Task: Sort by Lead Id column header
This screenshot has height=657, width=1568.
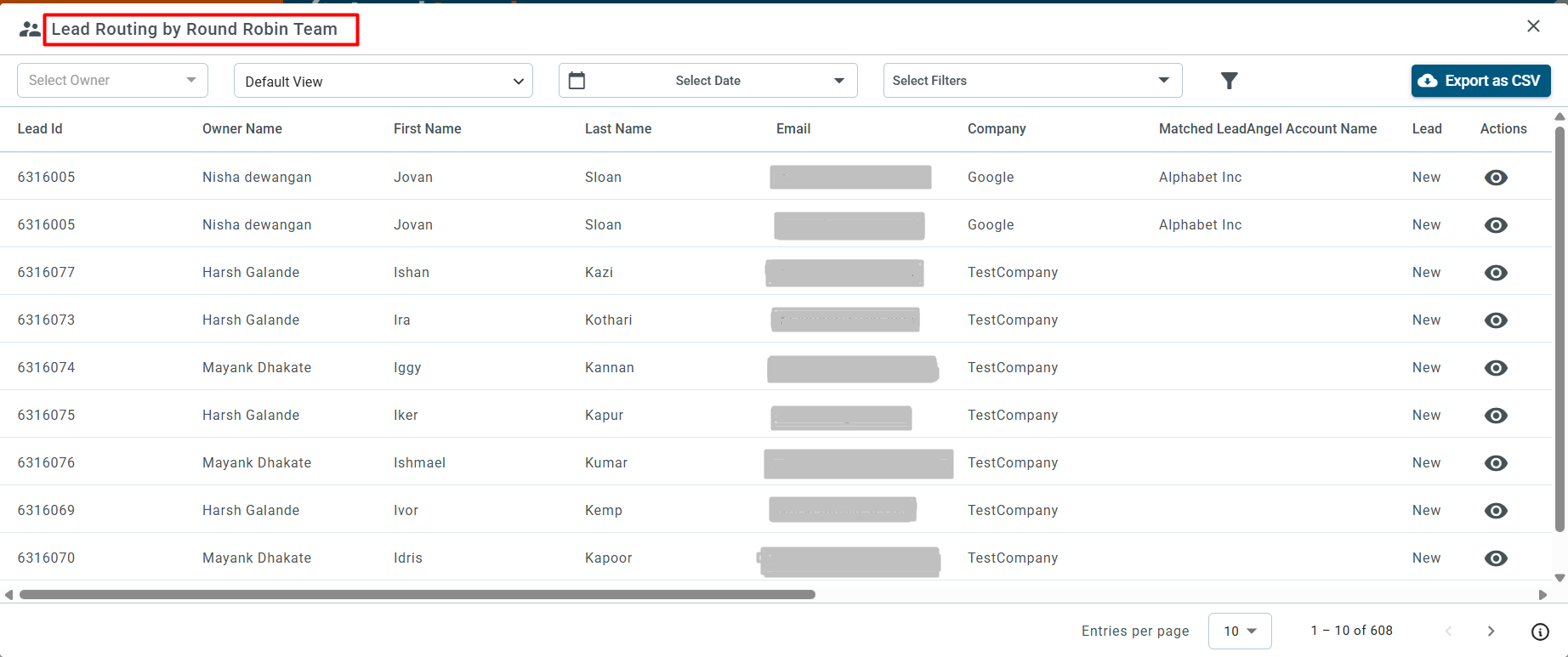Action: tap(40, 129)
